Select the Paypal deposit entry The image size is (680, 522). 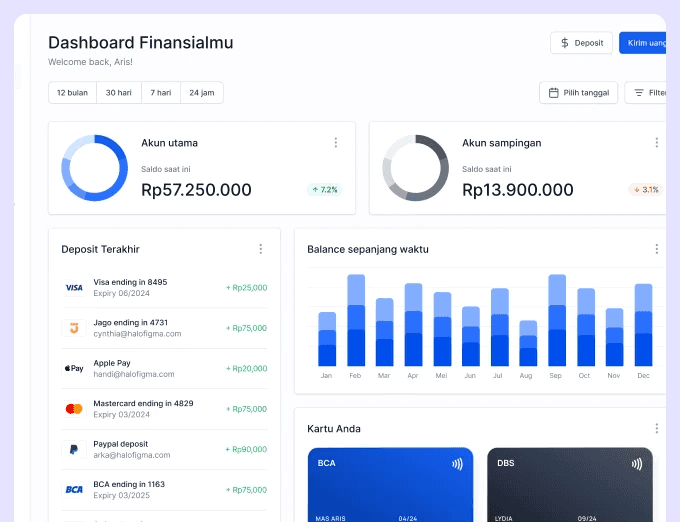pyautogui.click(x=164, y=450)
